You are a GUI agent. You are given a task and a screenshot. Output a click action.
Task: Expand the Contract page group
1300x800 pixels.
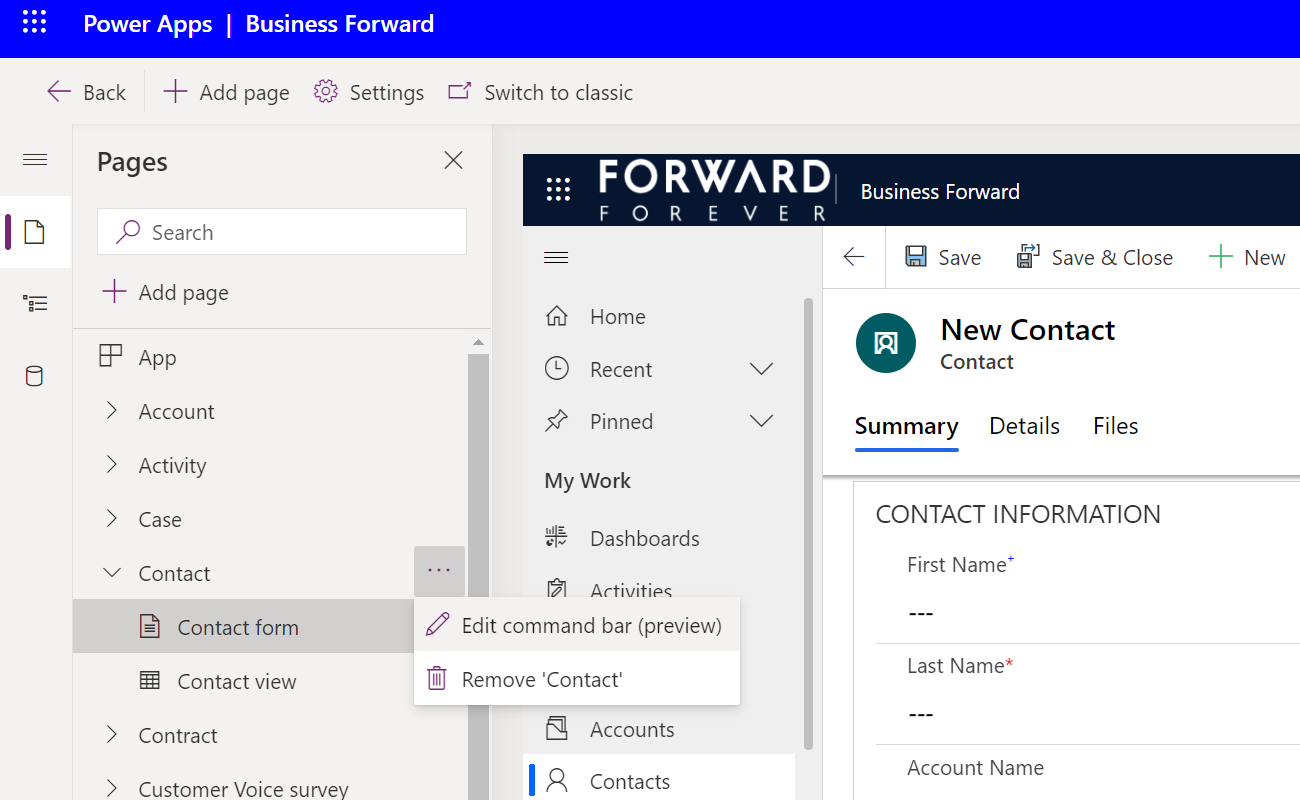111,735
